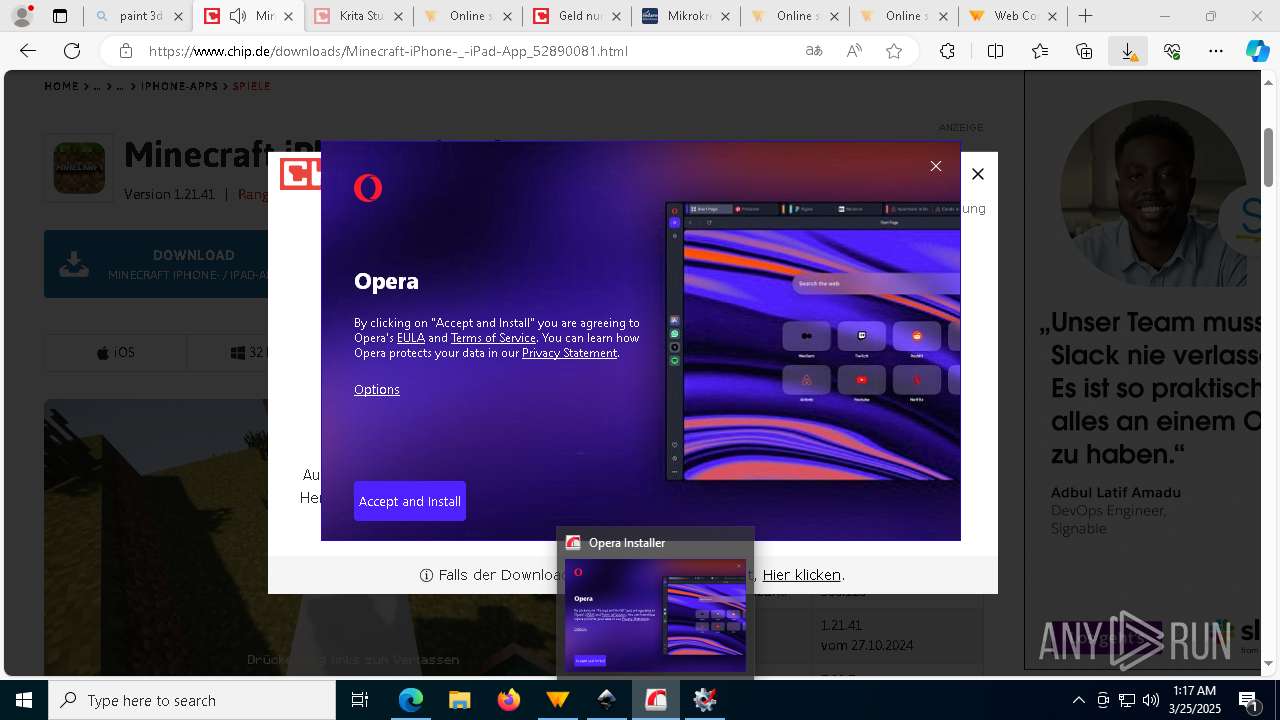This screenshot has height=720, width=1280.
Task: Click the red Opera logo in installer
Action: point(368,188)
